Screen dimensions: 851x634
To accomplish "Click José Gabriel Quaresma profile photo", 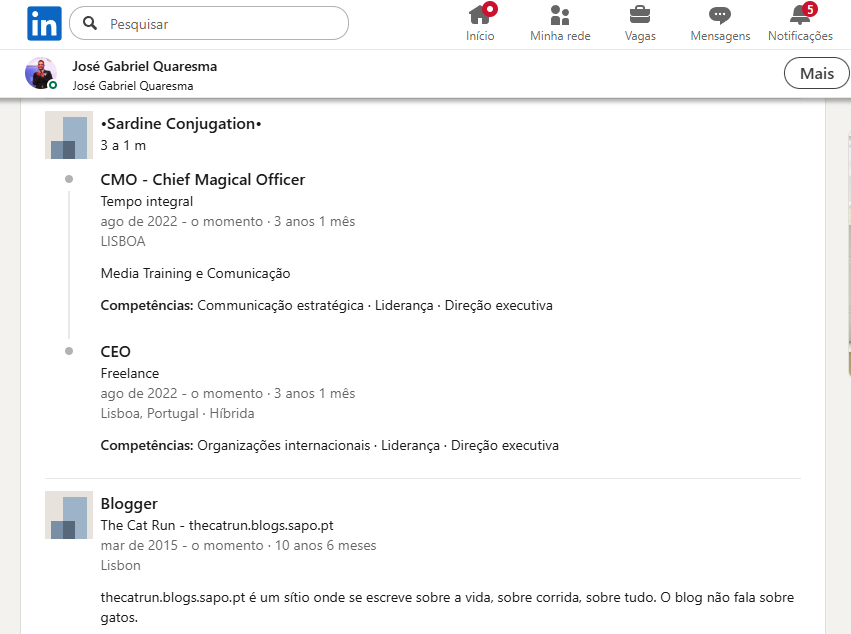I will tap(41, 74).
